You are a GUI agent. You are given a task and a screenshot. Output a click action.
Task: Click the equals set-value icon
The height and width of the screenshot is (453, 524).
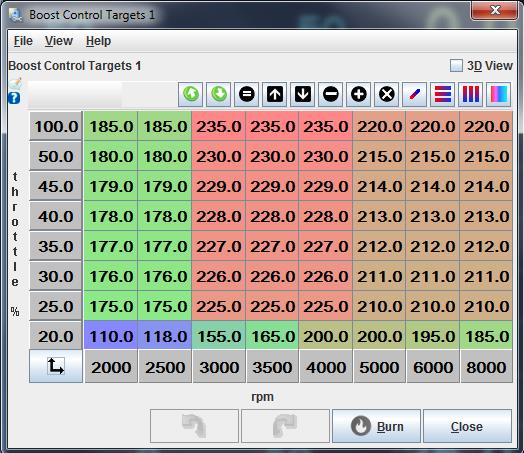(247, 95)
